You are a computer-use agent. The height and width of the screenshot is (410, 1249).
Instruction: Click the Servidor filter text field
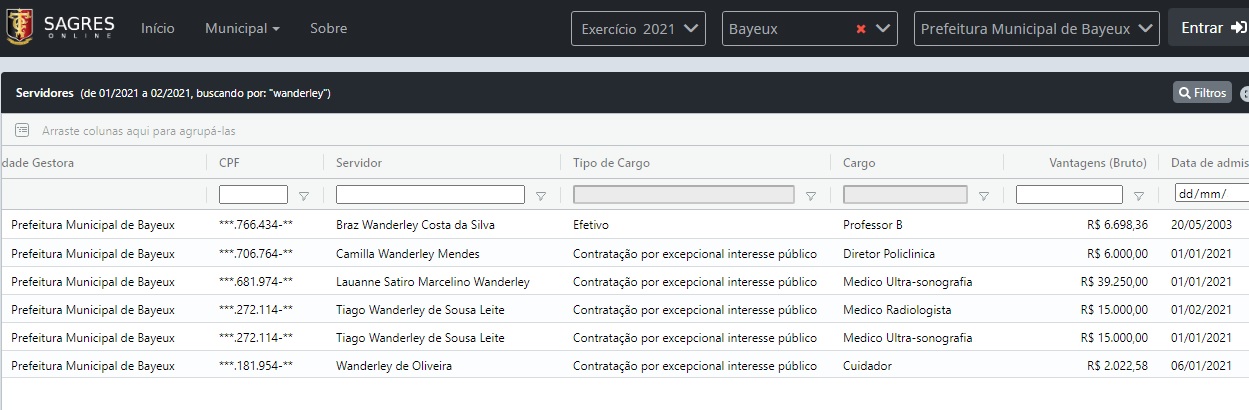point(430,195)
